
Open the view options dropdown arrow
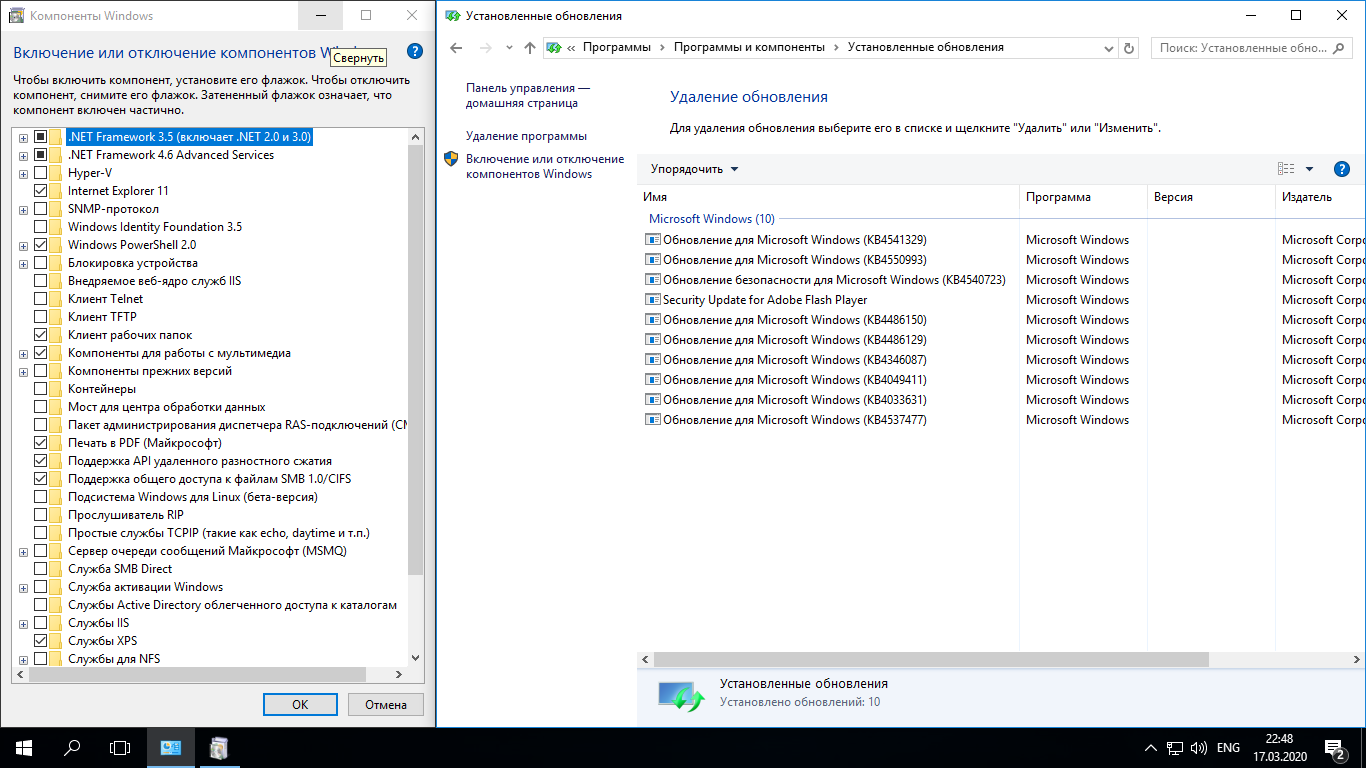(1309, 169)
